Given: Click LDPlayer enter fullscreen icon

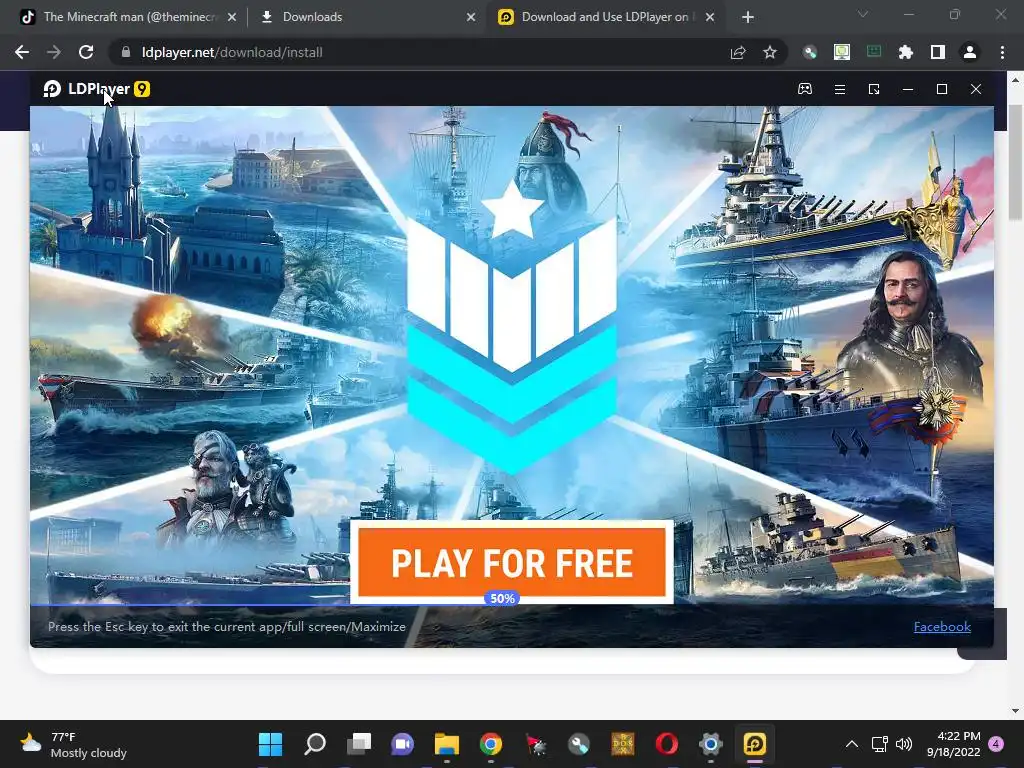Looking at the screenshot, I should (x=874, y=89).
